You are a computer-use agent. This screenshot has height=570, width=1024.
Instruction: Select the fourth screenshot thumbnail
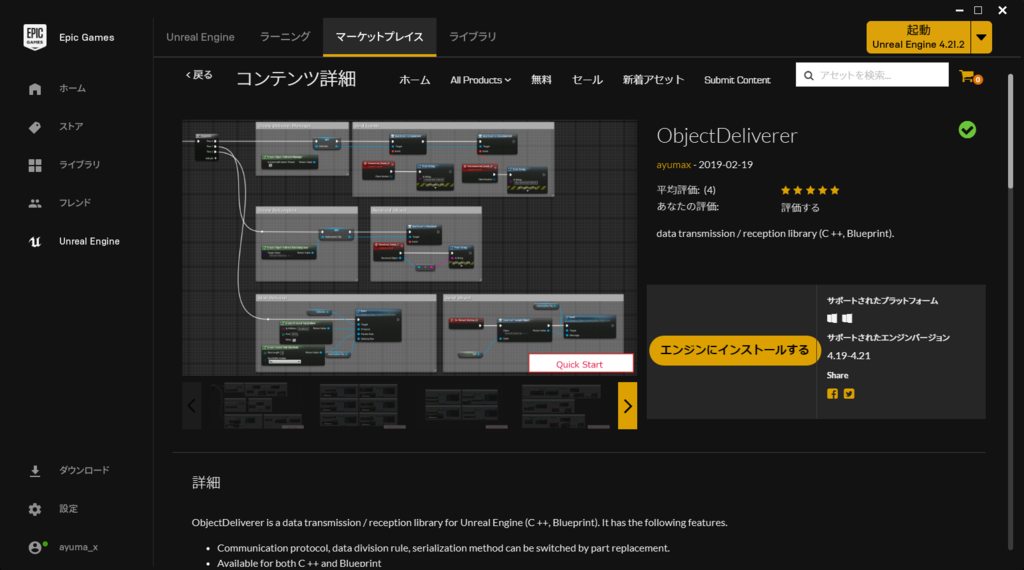(x=564, y=405)
